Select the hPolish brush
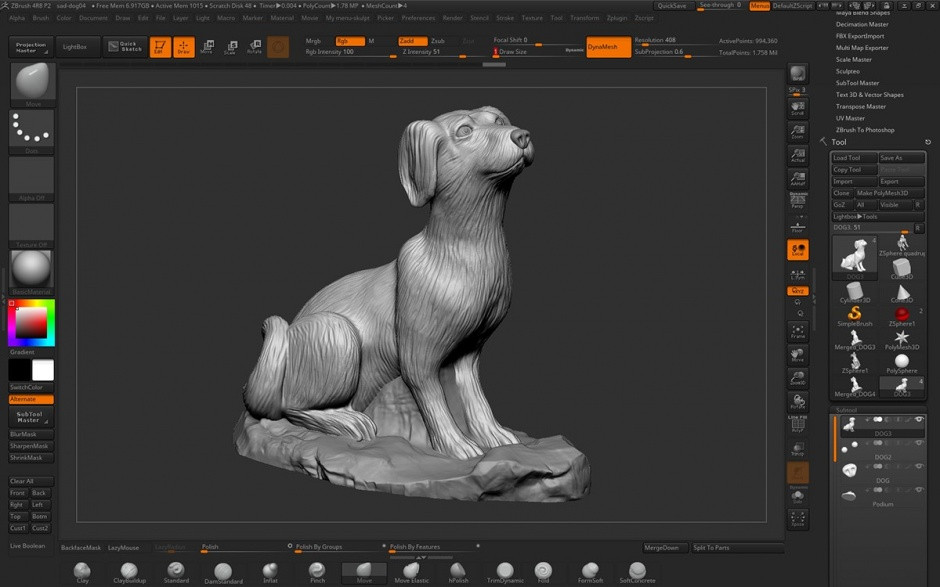Screen dimensions: 940x587 458,571
